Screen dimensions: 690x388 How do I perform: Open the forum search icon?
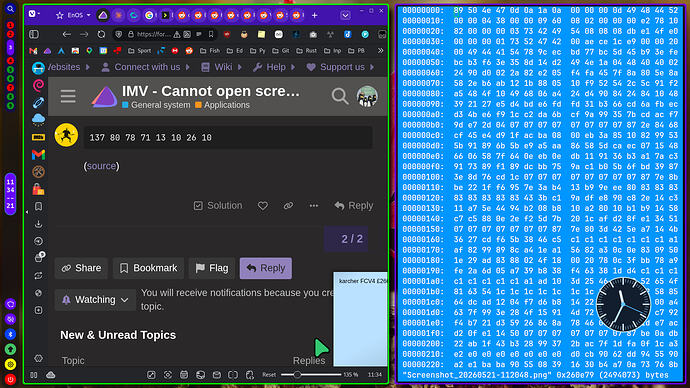(x=340, y=96)
